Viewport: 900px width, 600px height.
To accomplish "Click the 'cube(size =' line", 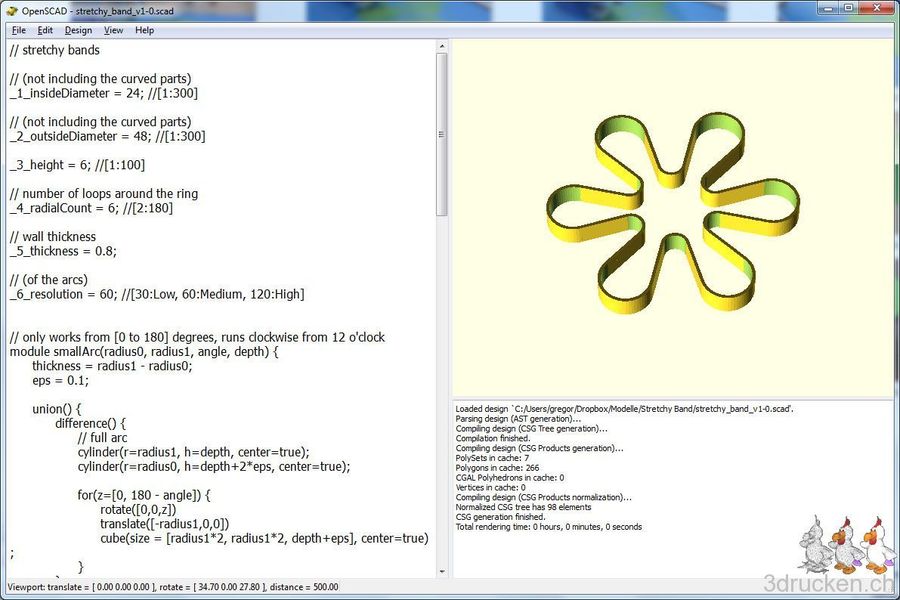I will (264, 538).
